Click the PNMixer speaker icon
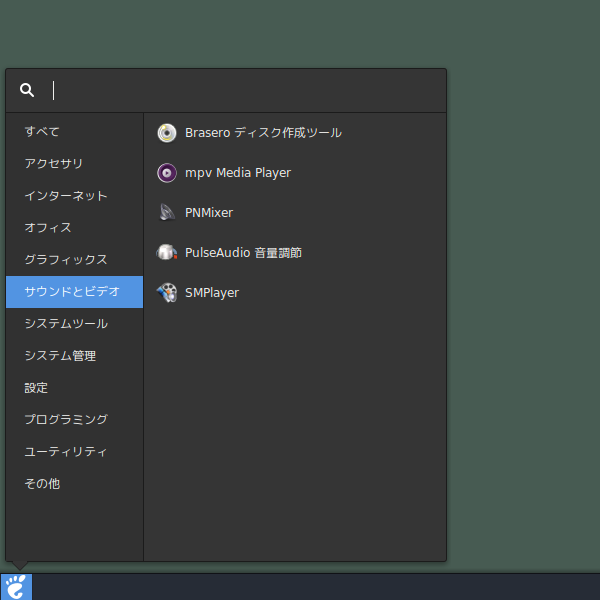The width and height of the screenshot is (600, 600). (x=167, y=213)
